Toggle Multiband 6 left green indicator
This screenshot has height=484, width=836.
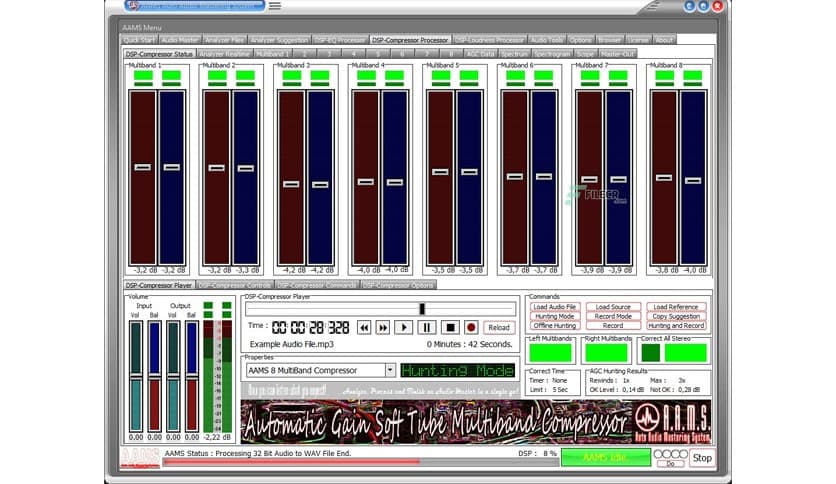[x=515, y=76]
